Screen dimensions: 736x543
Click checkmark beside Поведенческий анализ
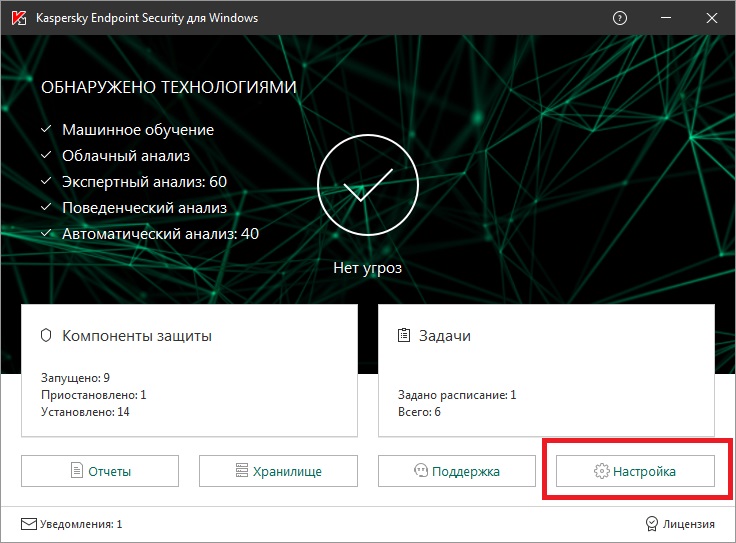pos(46,206)
